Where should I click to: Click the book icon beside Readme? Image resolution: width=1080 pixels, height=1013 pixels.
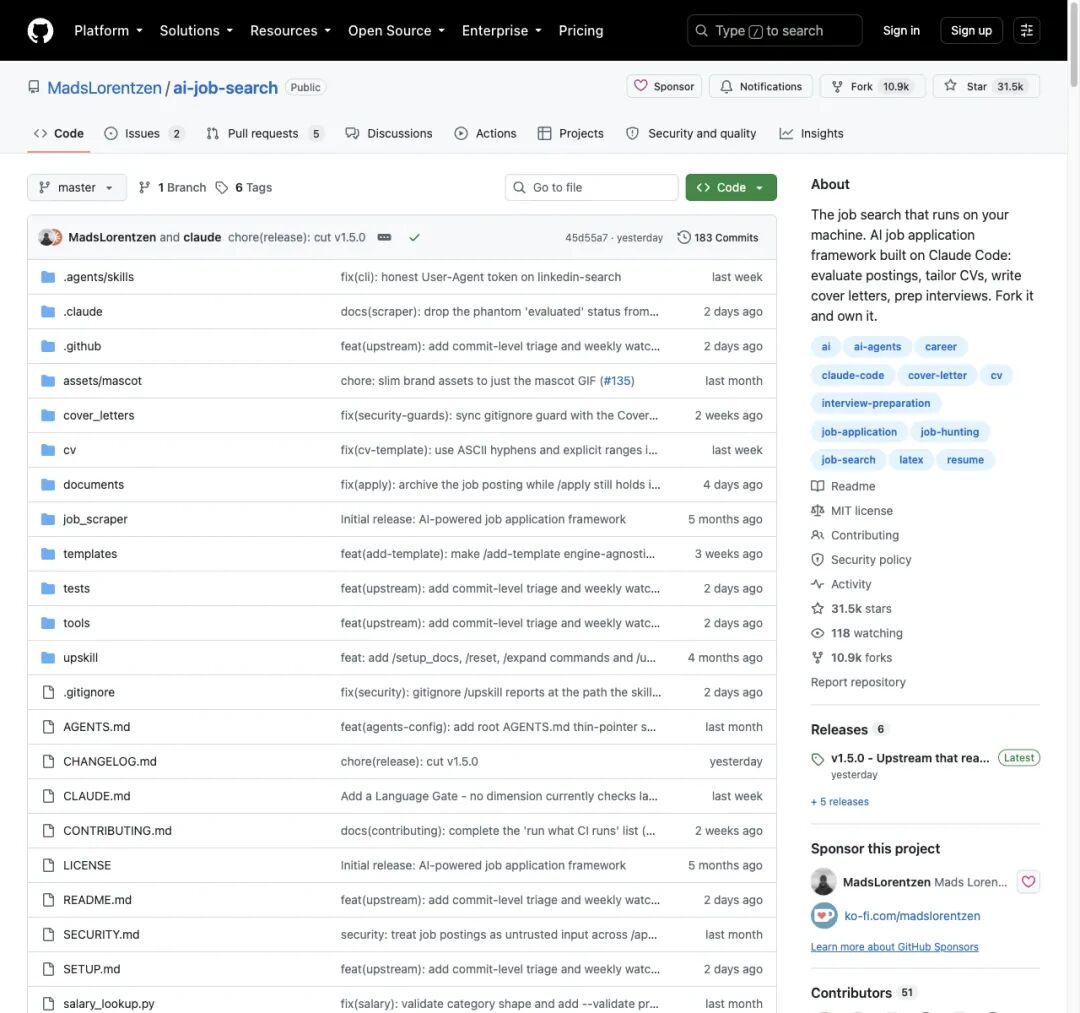coord(818,486)
